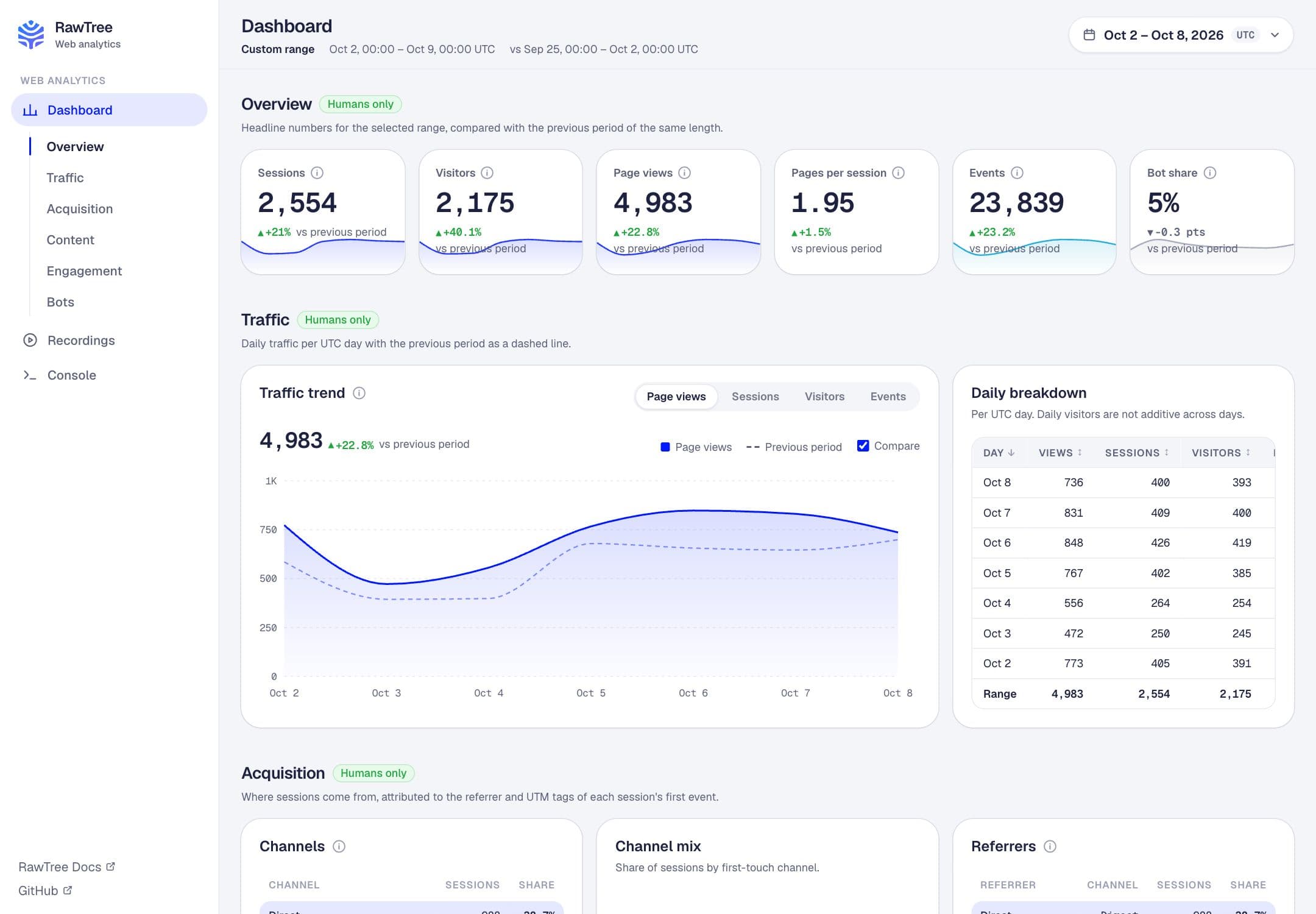Click the Bot share info icon
The width and height of the screenshot is (1316, 914).
click(x=1211, y=173)
